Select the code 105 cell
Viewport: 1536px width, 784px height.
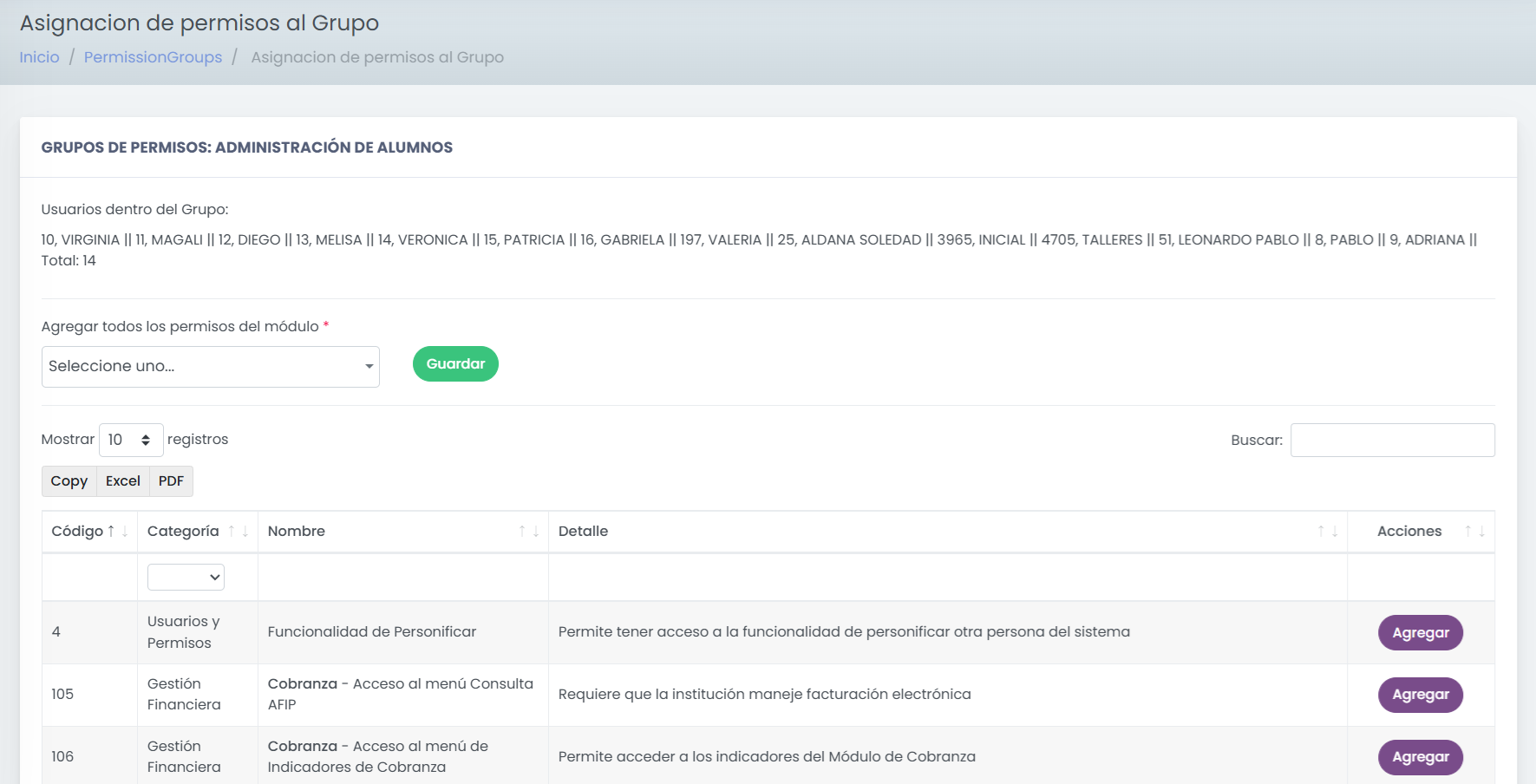point(89,695)
